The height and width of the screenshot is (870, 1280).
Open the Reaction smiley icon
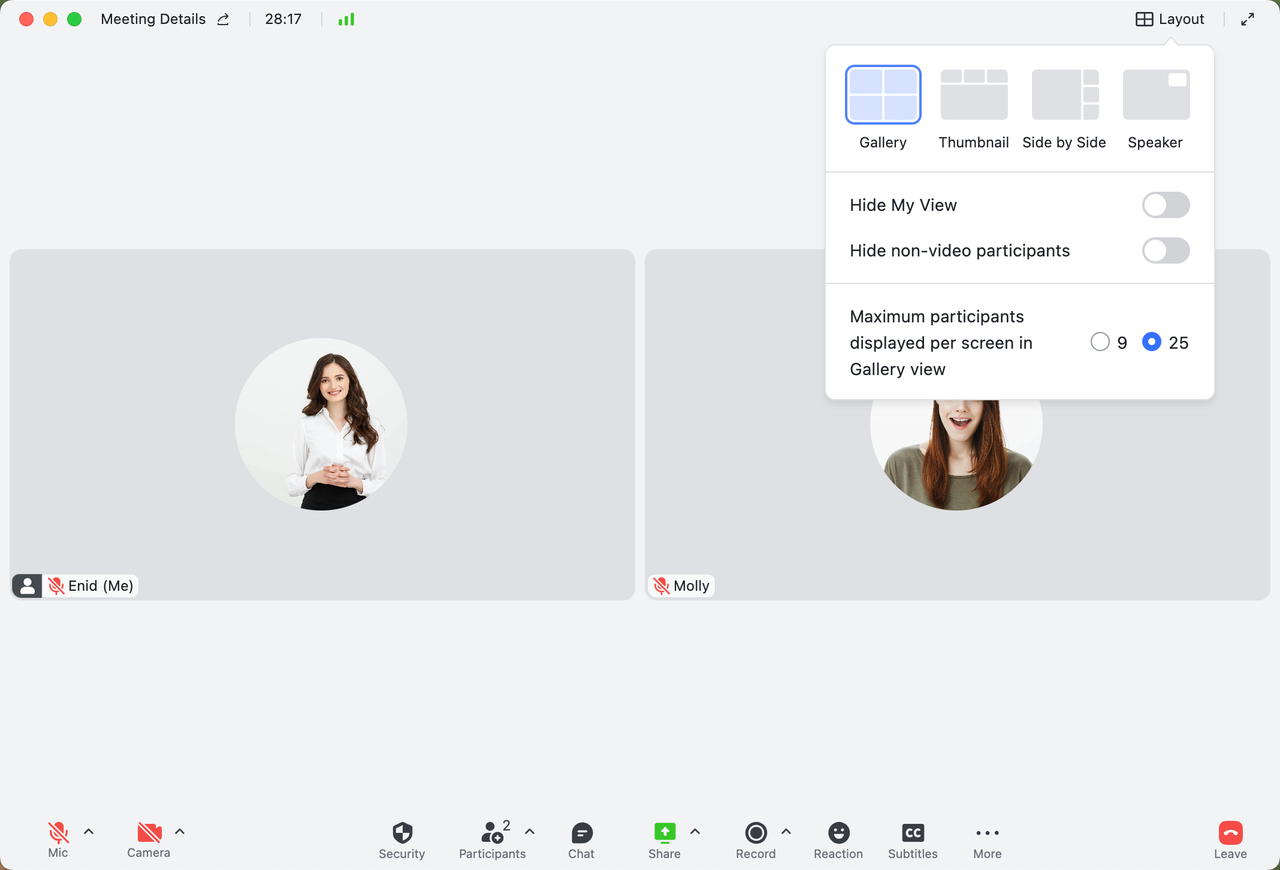point(838,833)
